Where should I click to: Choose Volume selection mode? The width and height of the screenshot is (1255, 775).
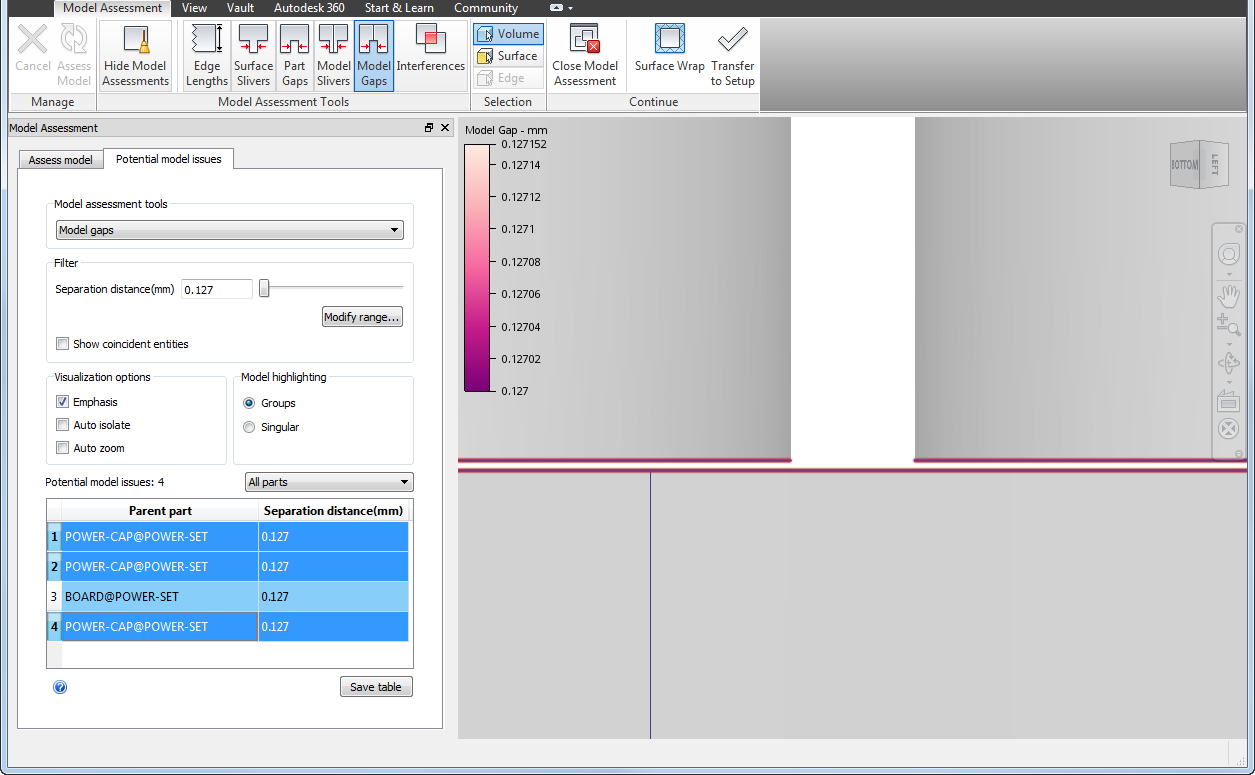[509, 34]
